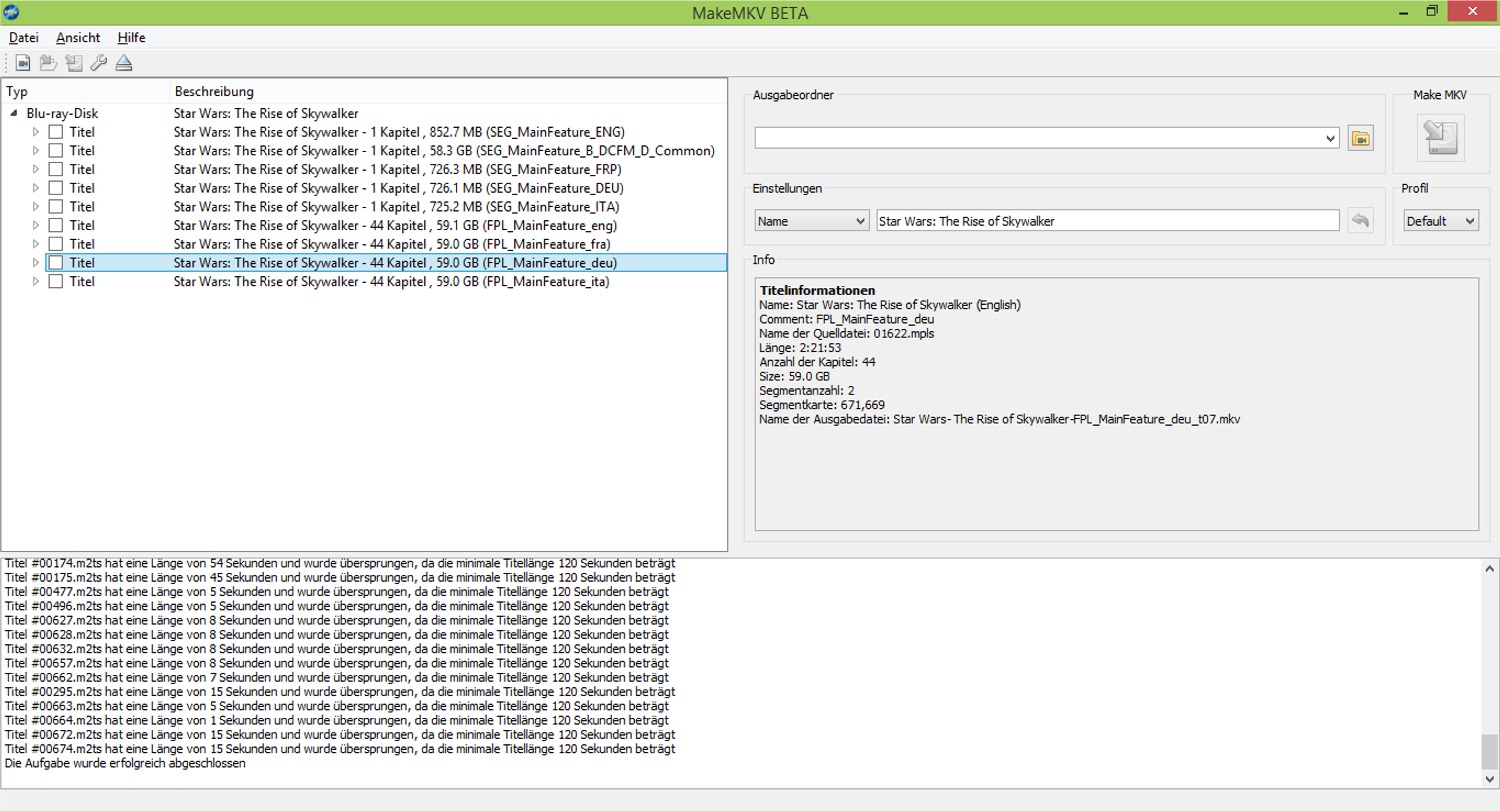Expand the 58.3 GB title row
This screenshot has height=811, width=1500.
(36, 151)
